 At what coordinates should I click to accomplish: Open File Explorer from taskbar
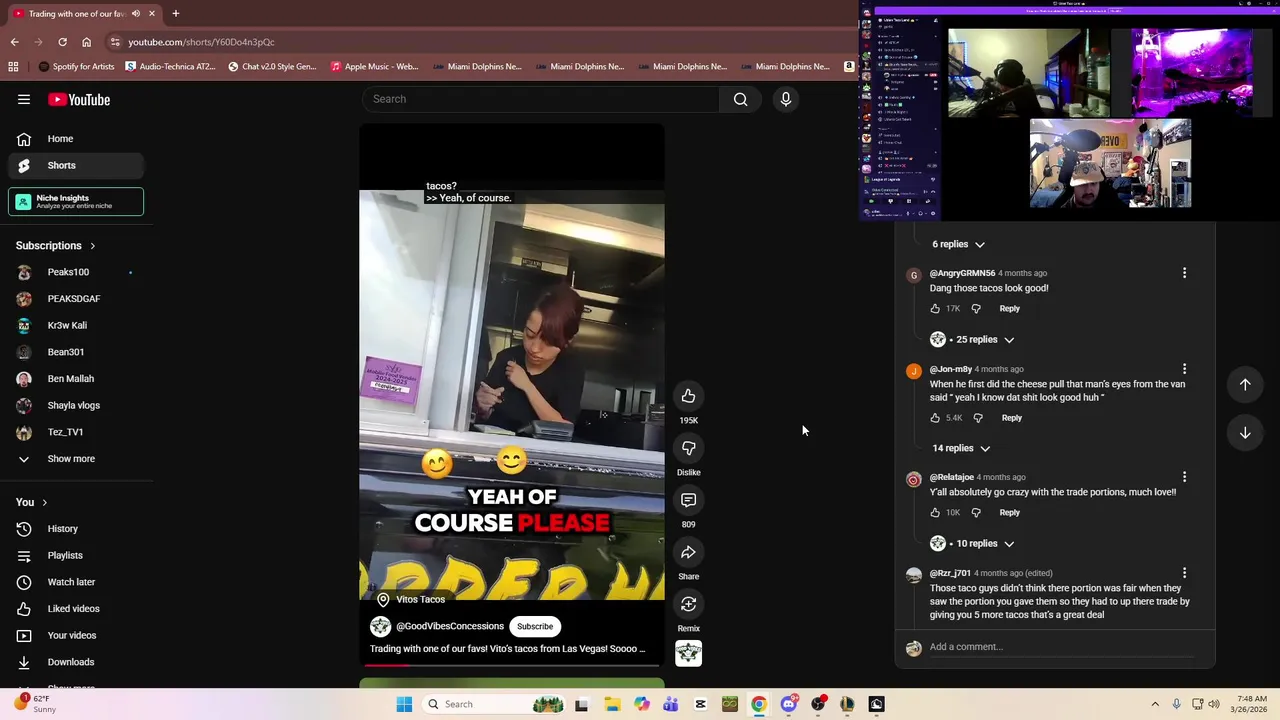(612, 704)
